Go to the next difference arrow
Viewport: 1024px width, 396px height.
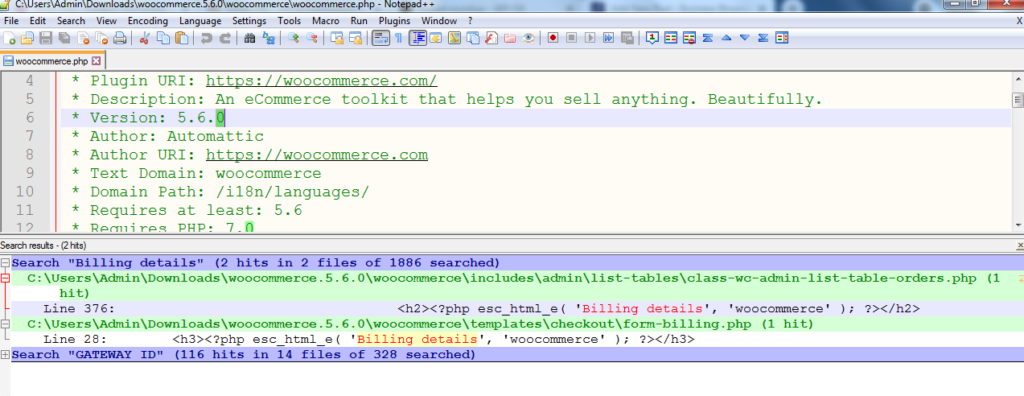click(744, 38)
